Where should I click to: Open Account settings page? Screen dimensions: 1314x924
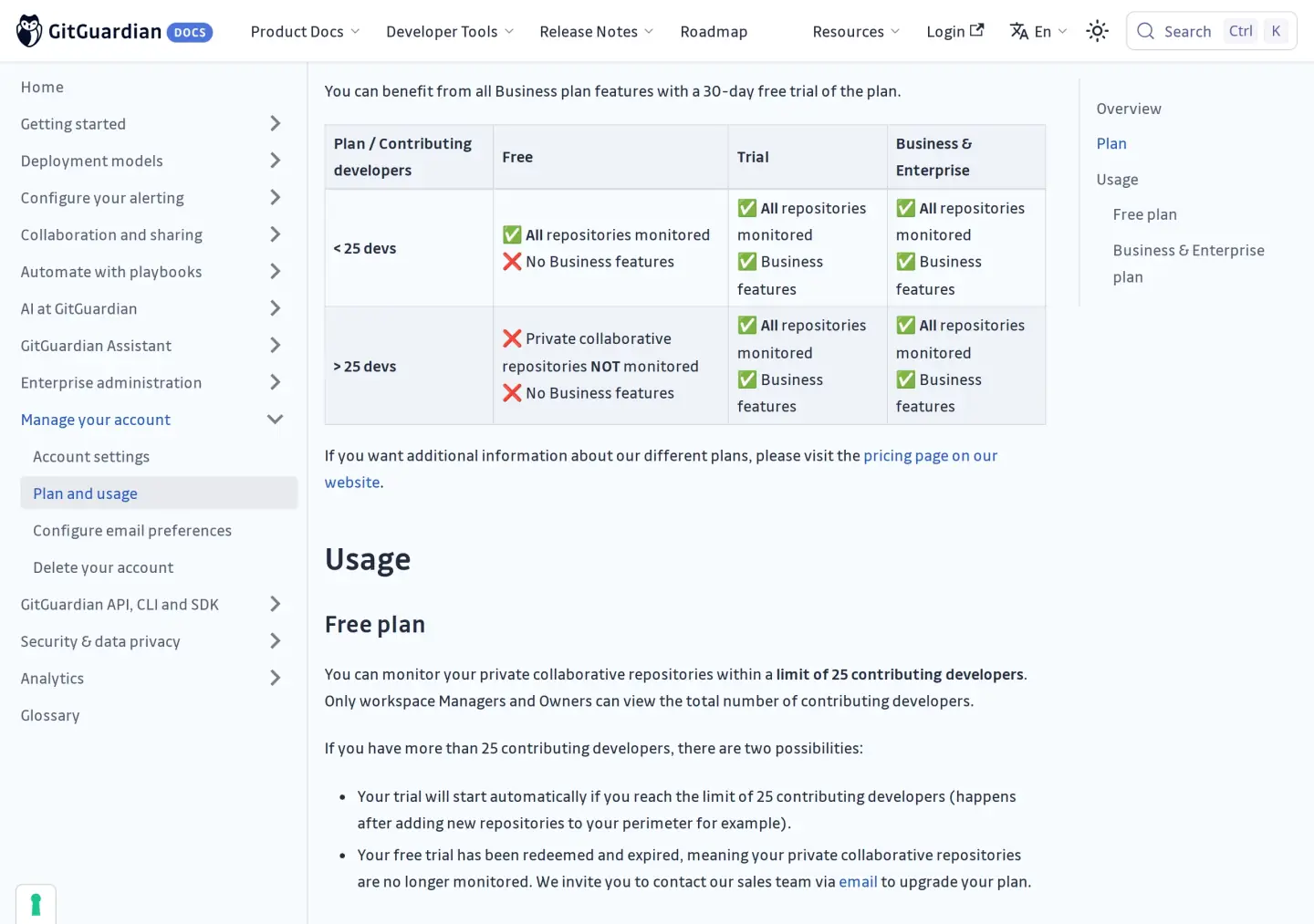click(x=91, y=456)
